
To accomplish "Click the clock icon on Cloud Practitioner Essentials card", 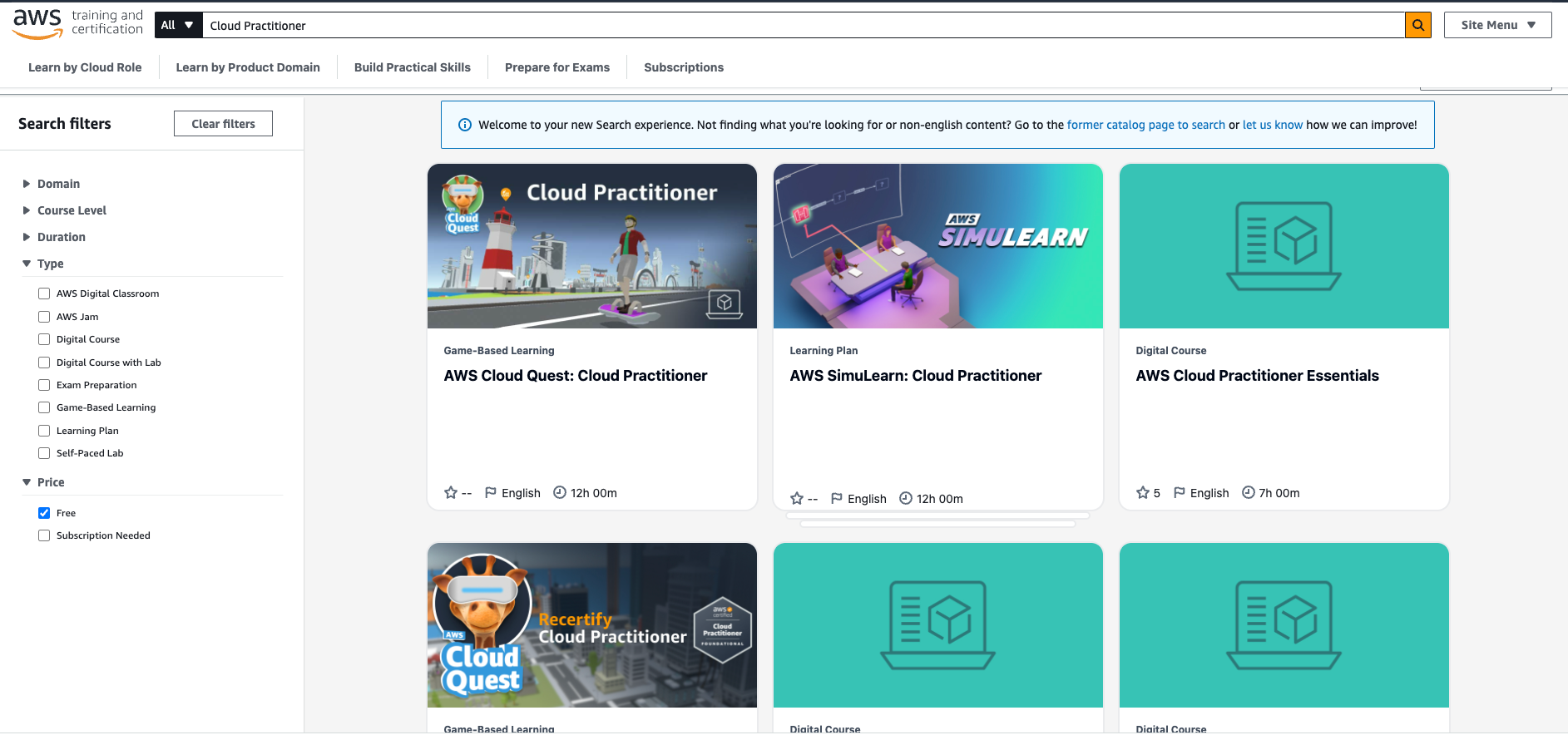I will (1249, 492).
